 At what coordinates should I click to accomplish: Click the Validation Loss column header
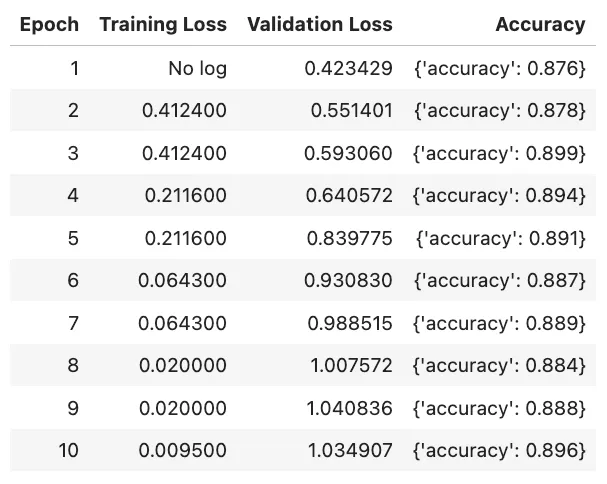tap(319, 25)
